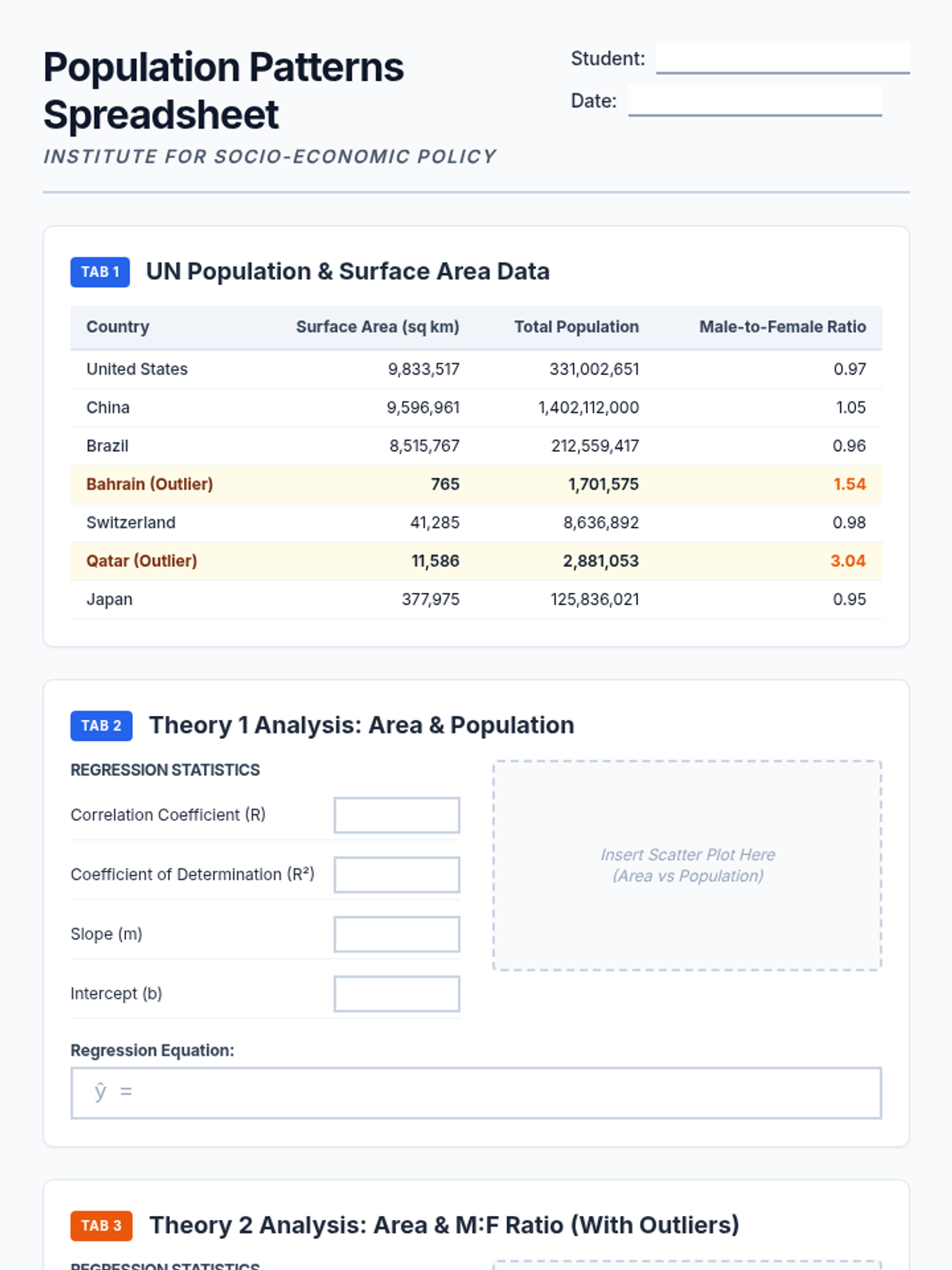
Task: Click the Area vs Population scatter plot placeholder
Action: (x=687, y=865)
